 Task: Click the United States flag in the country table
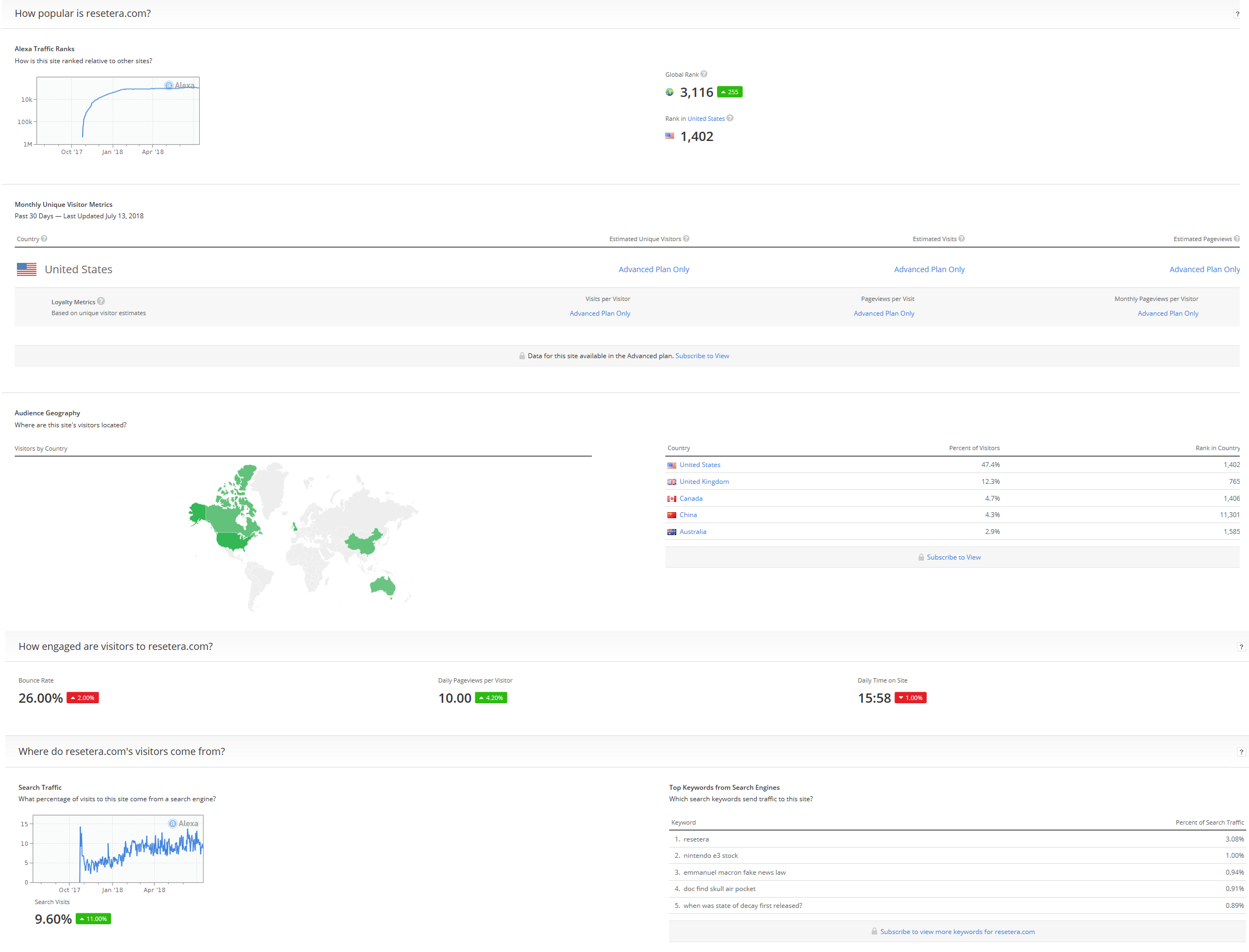671,465
